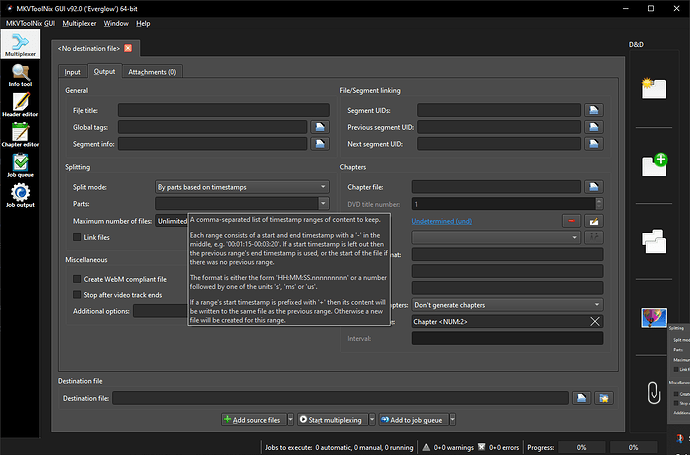Viewport: 690px width, 455px height.
Task: Browse for the Destination file path
Action: [583, 398]
